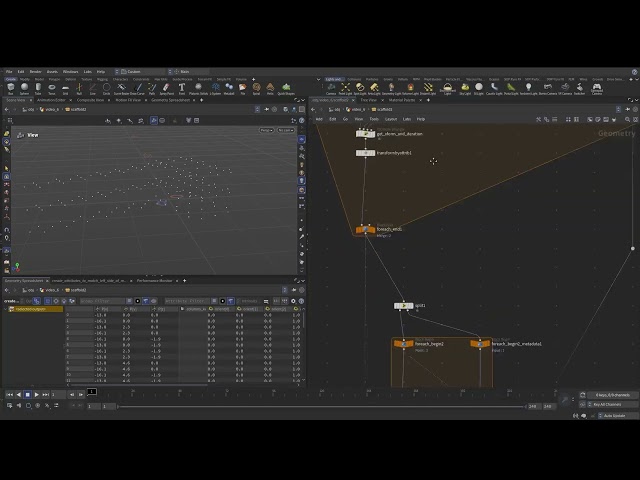This screenshot has height=480, width=640.
Task: Pin the network editor pane path
Action: click(x=627, y=109)
